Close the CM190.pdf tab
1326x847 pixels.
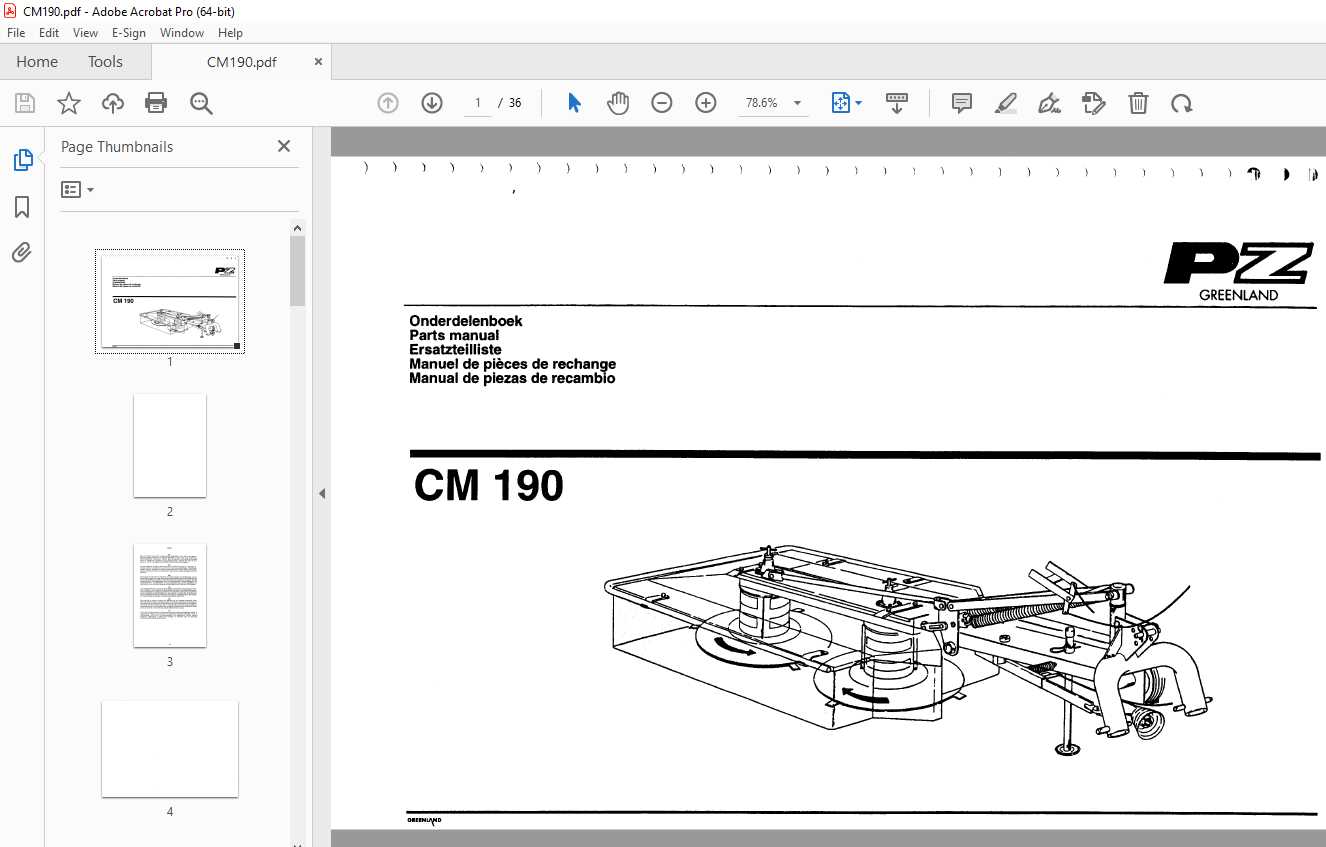(x=319, y=61)
